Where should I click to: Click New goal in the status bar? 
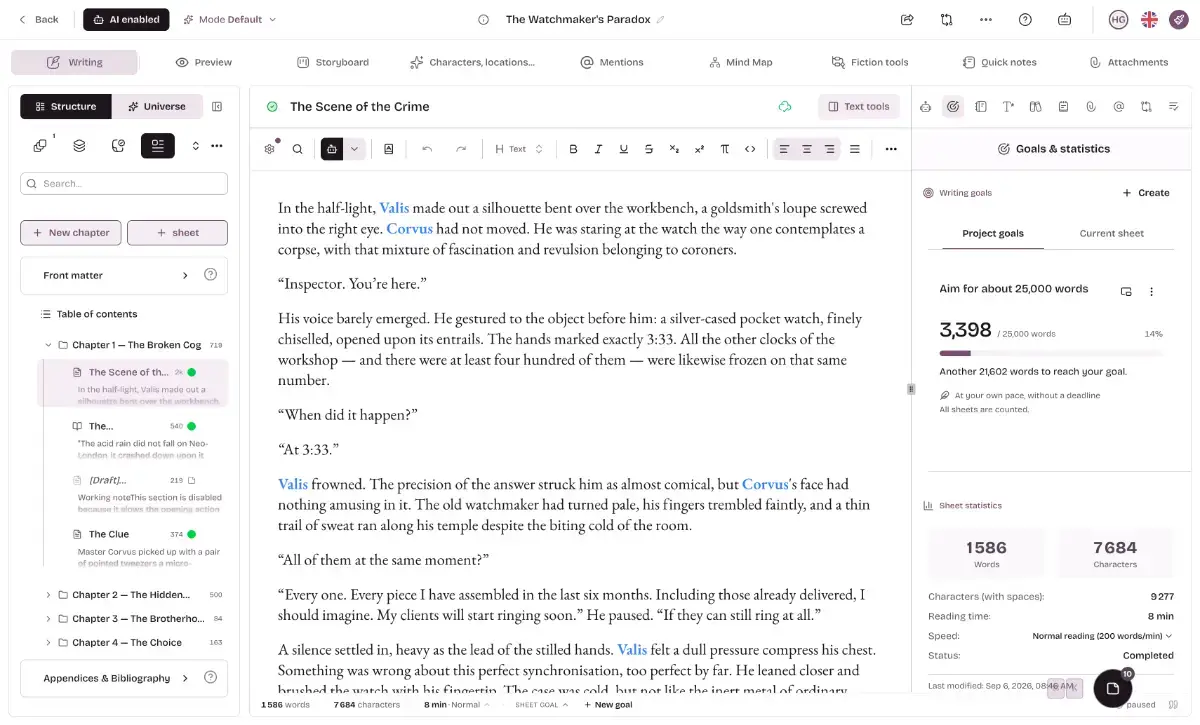pos(608,705)
